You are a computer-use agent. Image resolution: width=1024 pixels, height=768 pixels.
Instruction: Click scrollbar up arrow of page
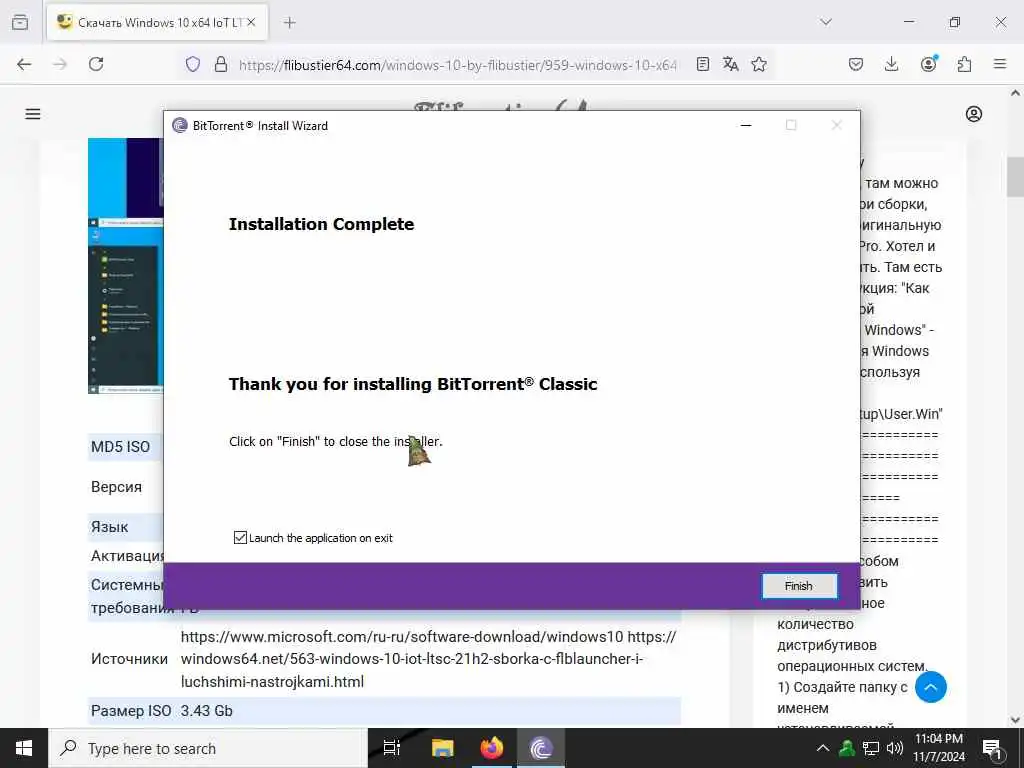(1015, 93)
